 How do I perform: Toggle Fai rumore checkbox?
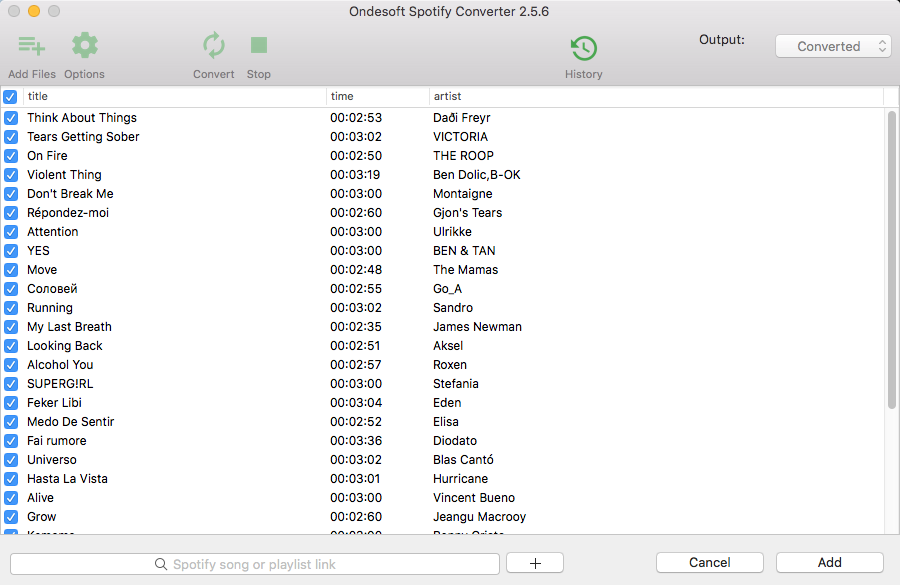11,441
